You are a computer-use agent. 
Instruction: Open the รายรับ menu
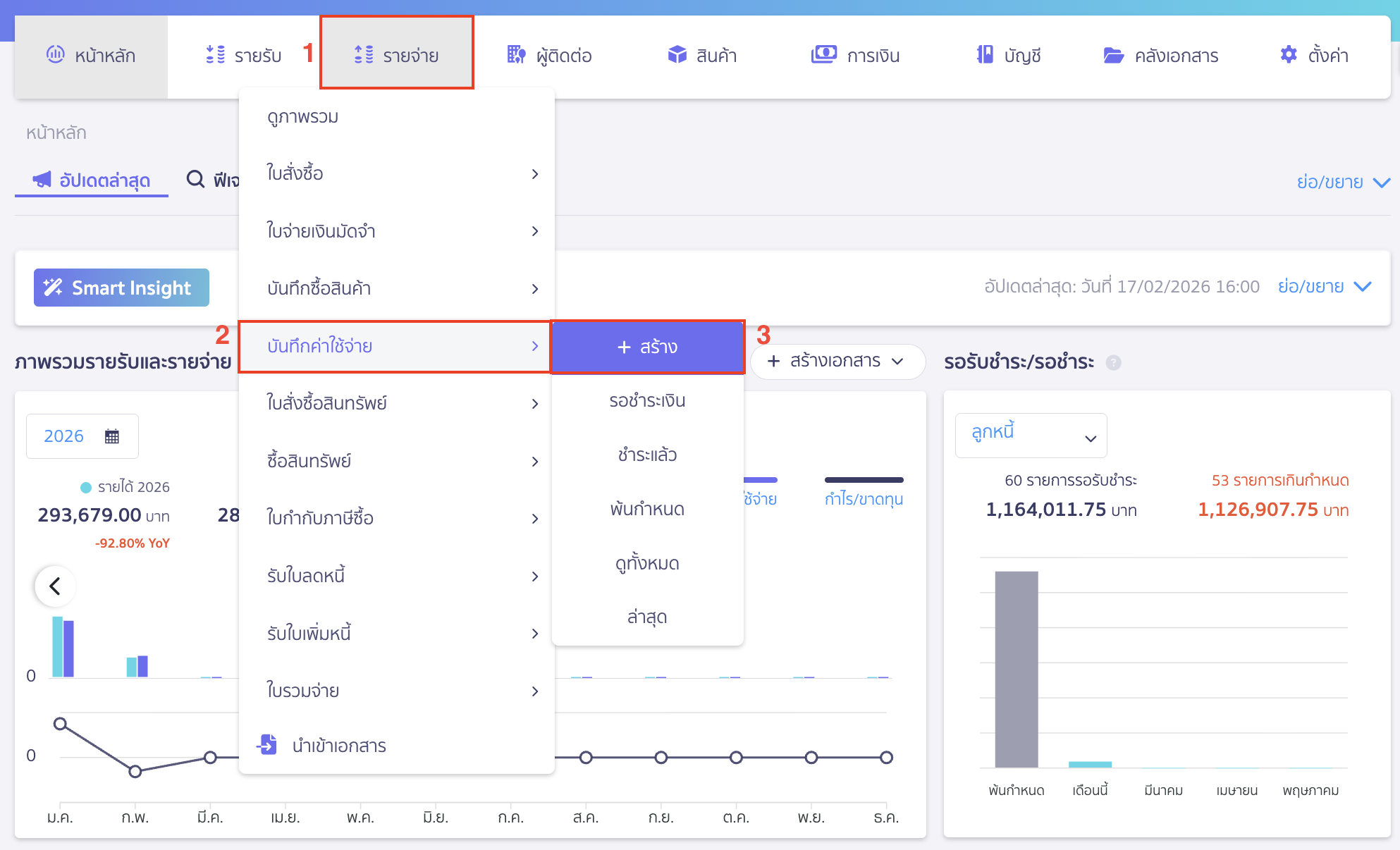(x=243, y=55)
